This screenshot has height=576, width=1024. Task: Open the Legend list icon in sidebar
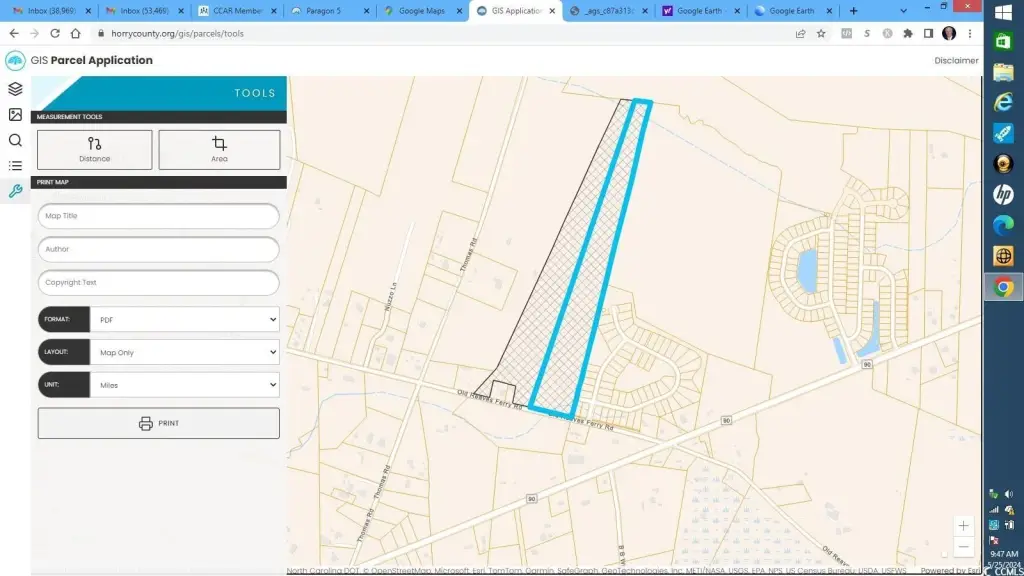click(x=15, y=166)
